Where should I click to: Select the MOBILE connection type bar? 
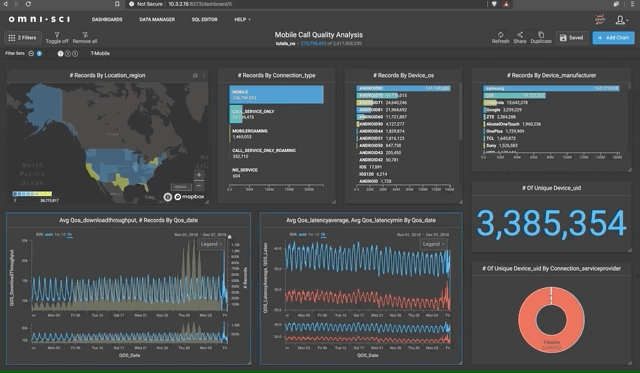[x=276, y=94]
